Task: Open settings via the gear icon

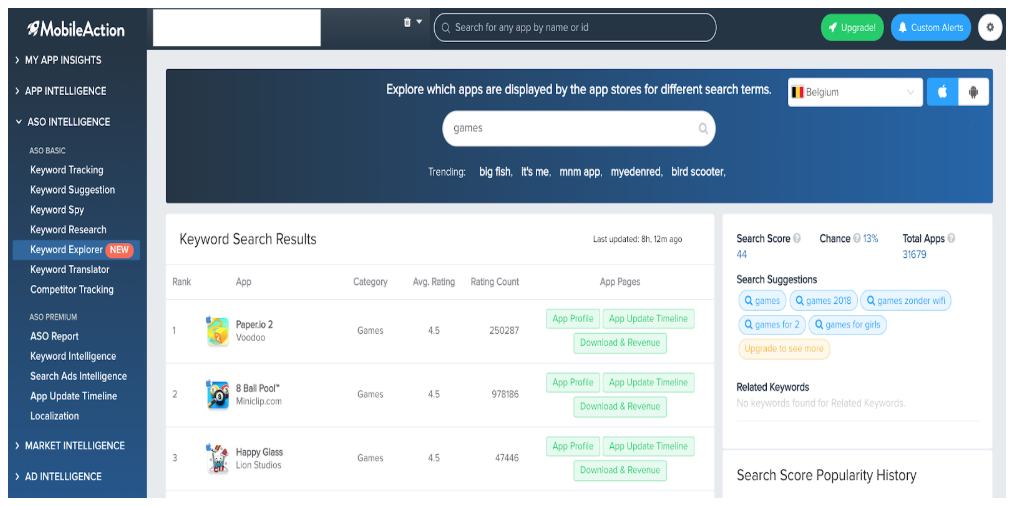Action: [x=990, y=27]
